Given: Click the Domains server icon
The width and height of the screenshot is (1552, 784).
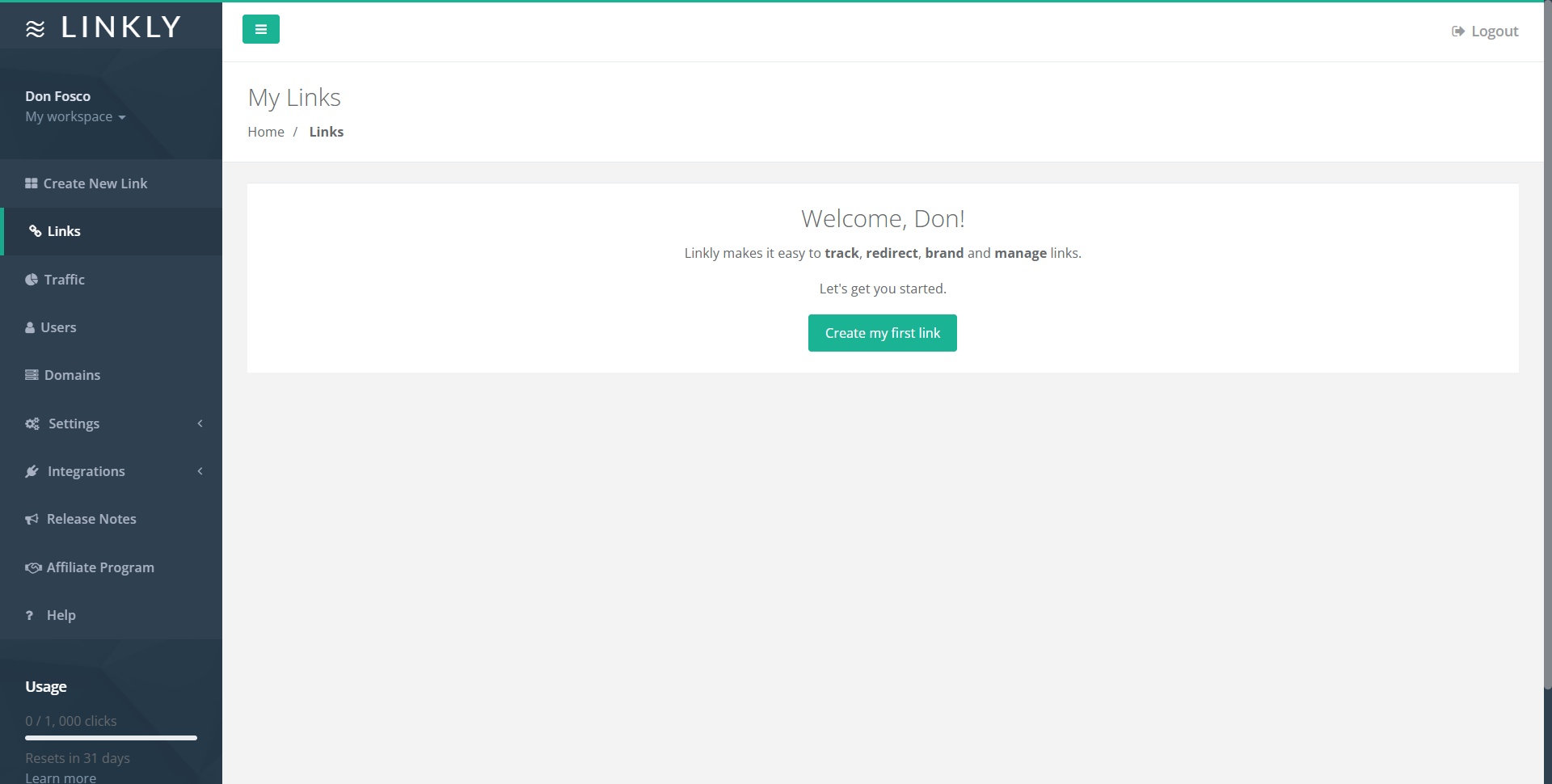Looking at the screenshot, I should click(x=32, y=375).
